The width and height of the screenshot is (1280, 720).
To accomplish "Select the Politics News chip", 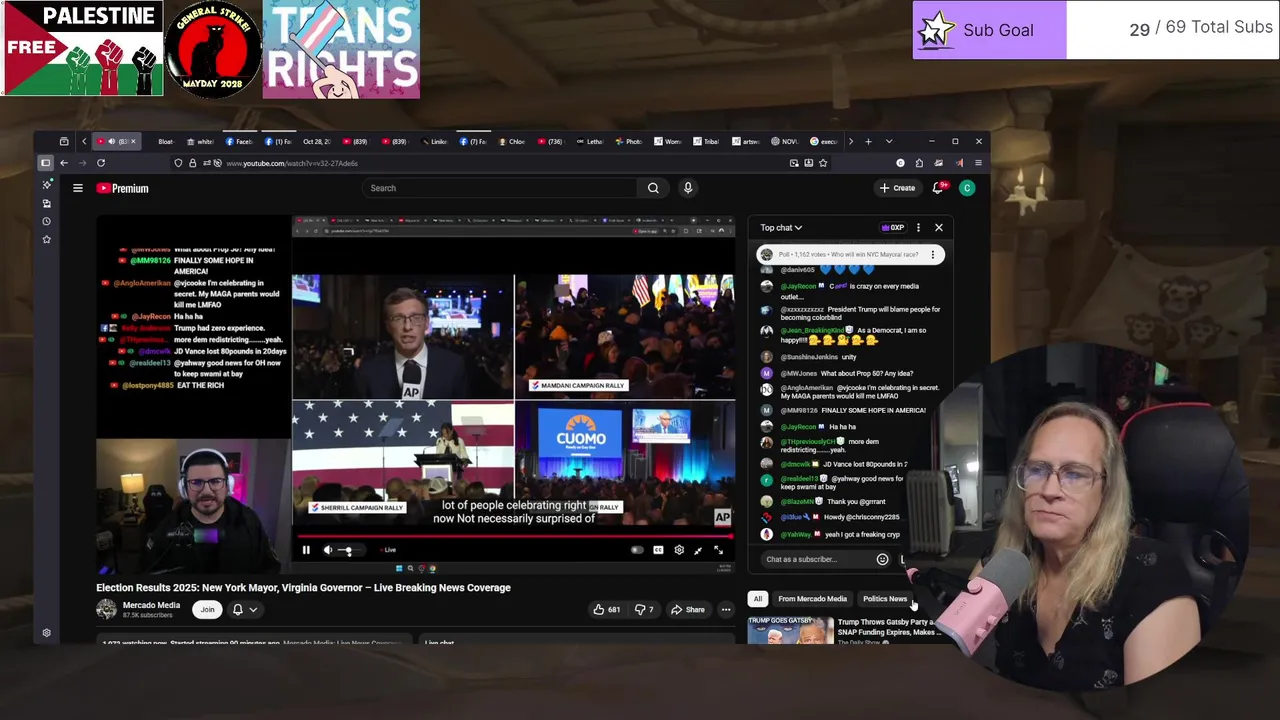I will (x=885, y=599).
